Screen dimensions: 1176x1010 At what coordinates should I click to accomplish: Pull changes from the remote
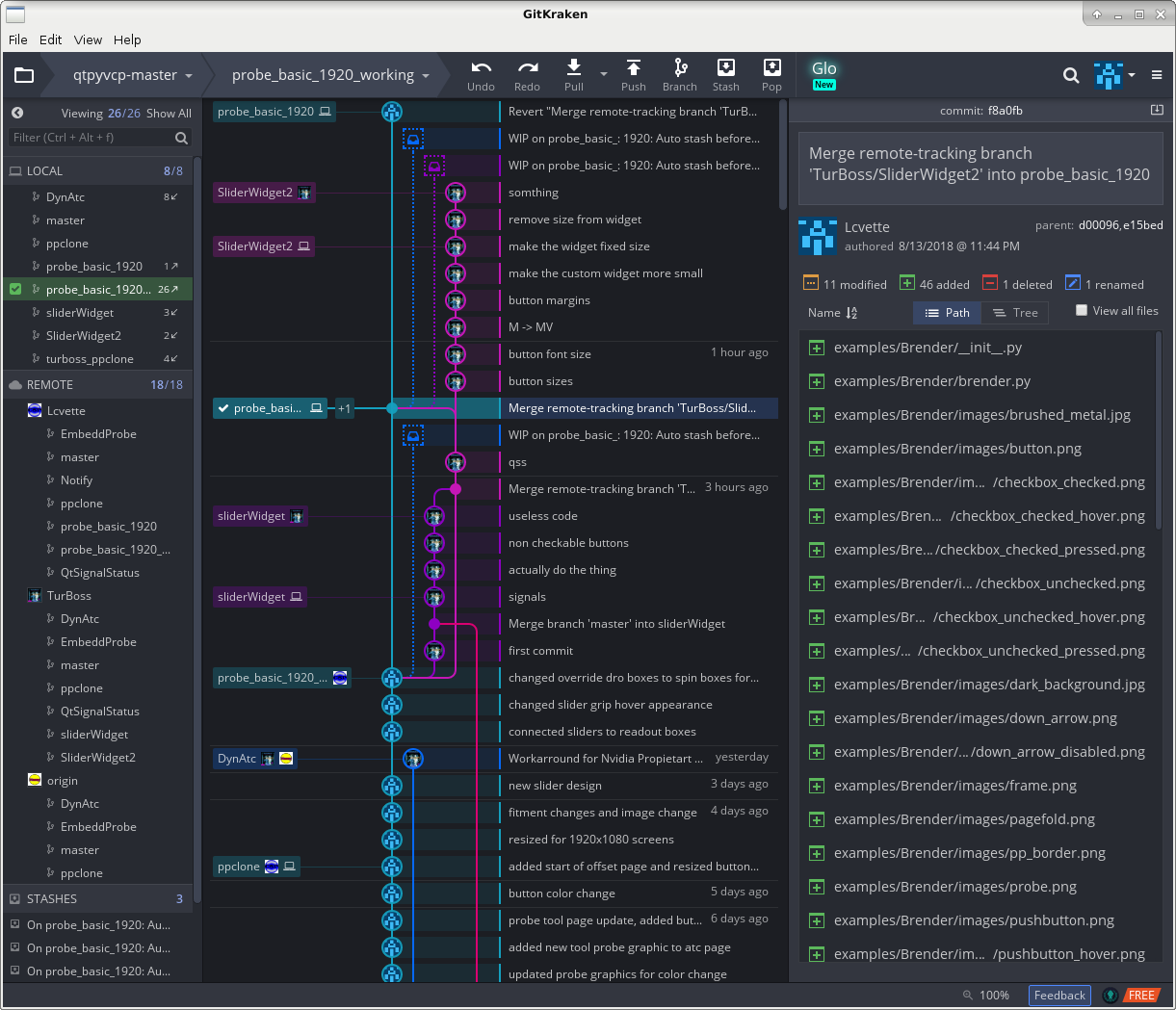coord(574,75)
